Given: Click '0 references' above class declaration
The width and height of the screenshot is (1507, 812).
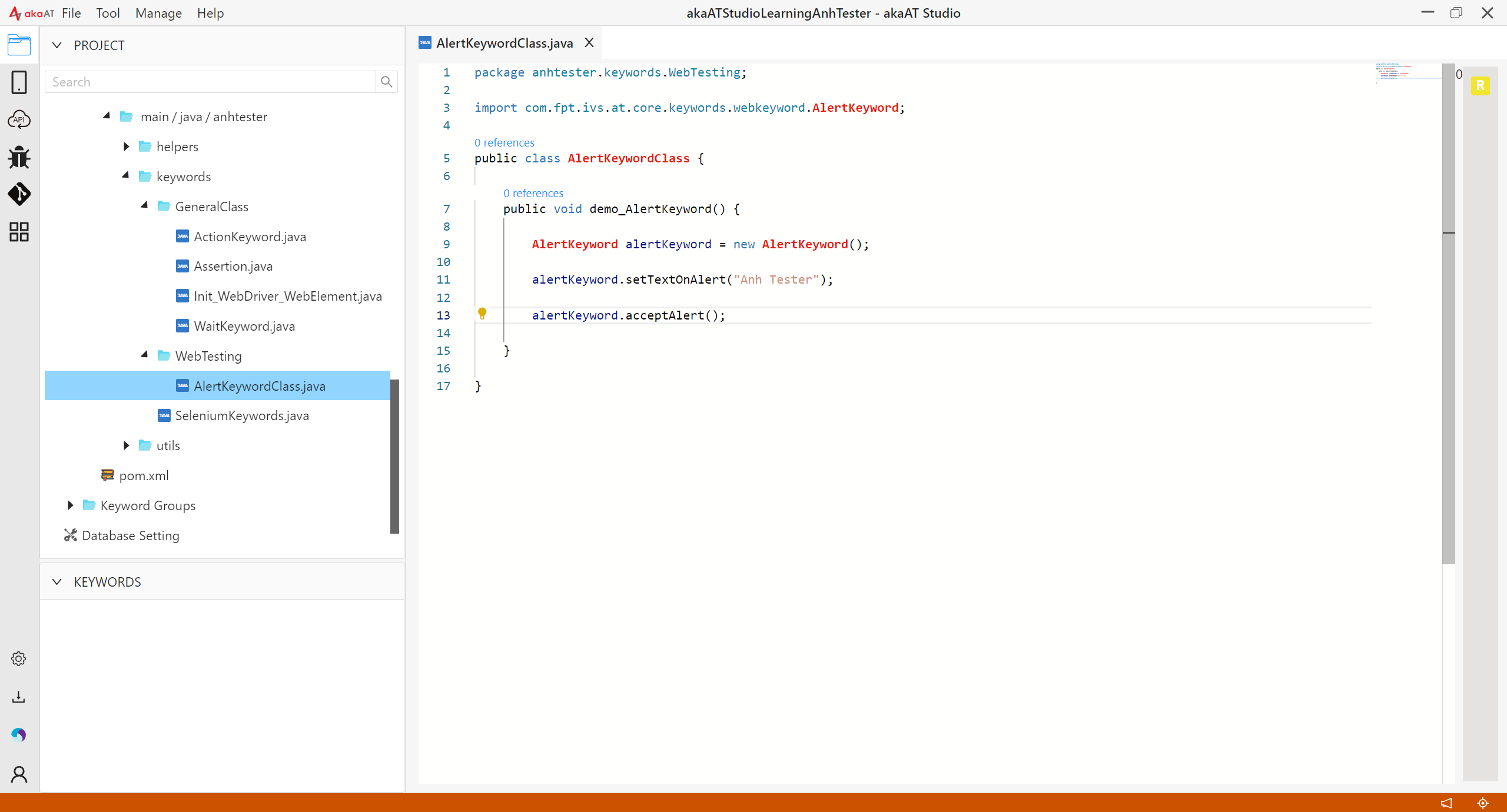Looking at the screenshot, I should 504,143.
